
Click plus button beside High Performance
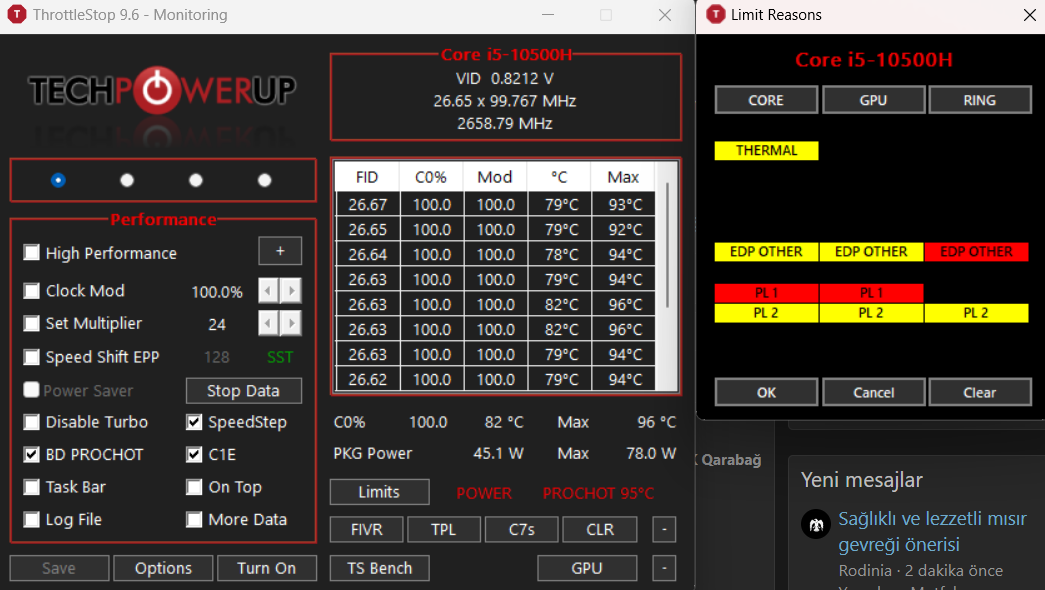280,251
